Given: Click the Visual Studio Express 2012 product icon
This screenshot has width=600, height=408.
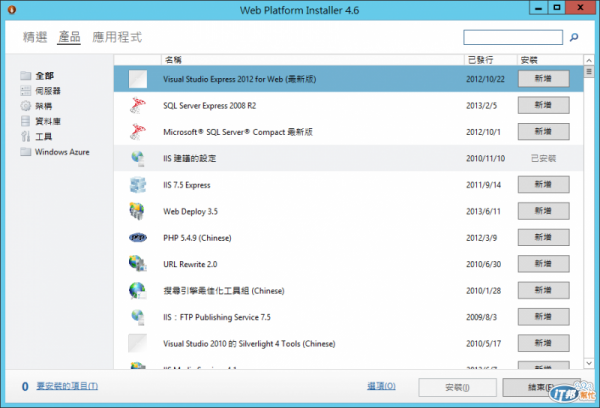Looking at the screenshot, I should tap(138, 79).
